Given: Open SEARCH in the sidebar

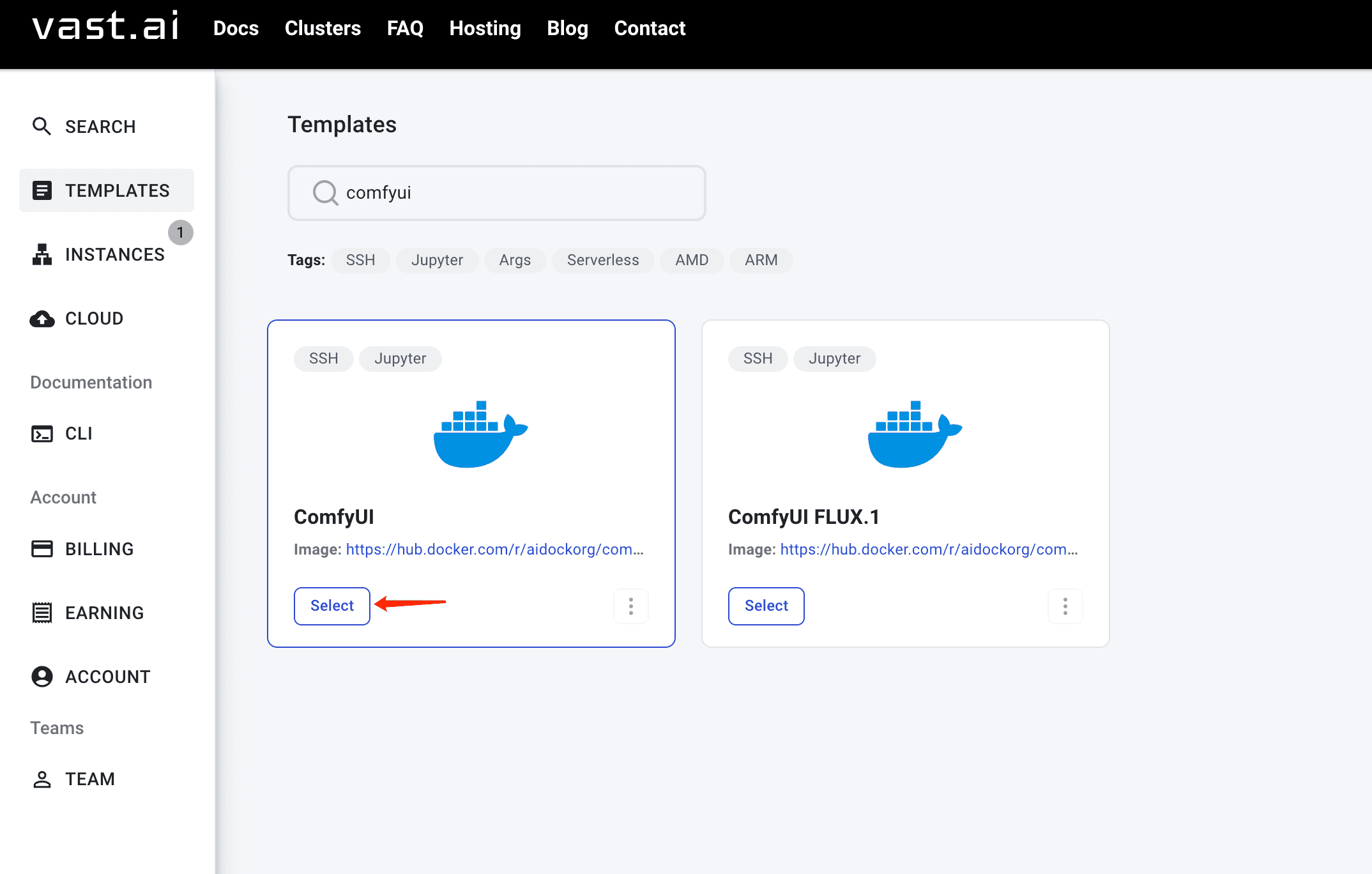Looking at the screenshot, I should coord(100,126).
